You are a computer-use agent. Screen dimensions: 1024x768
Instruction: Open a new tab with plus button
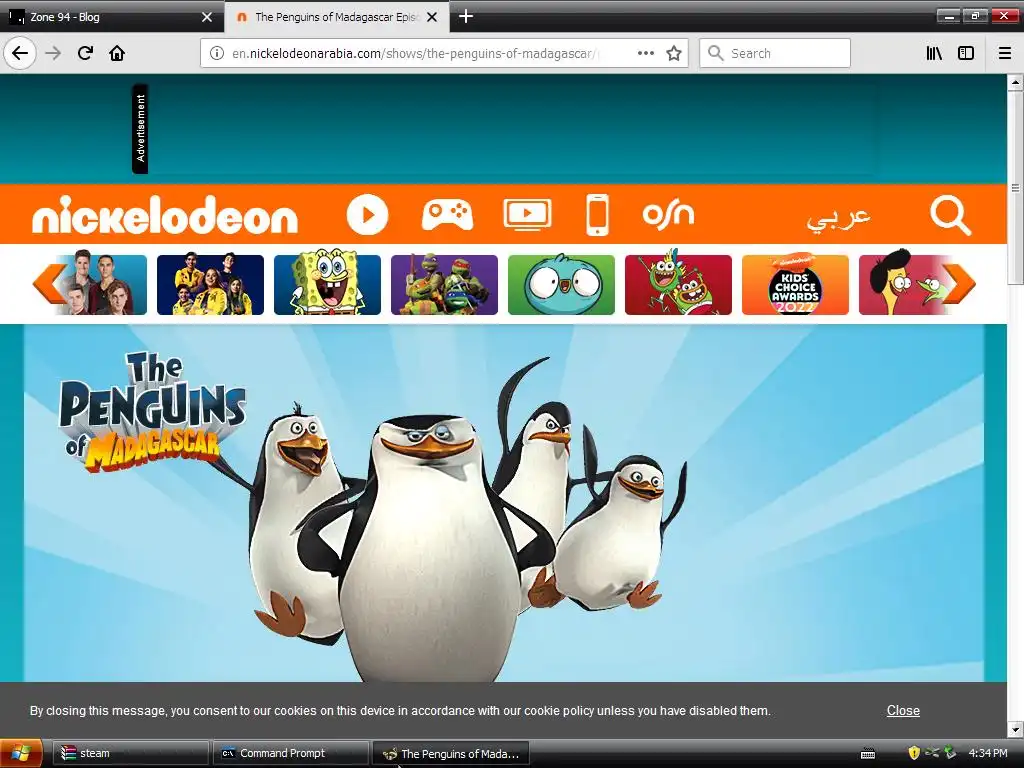[466, 16]
